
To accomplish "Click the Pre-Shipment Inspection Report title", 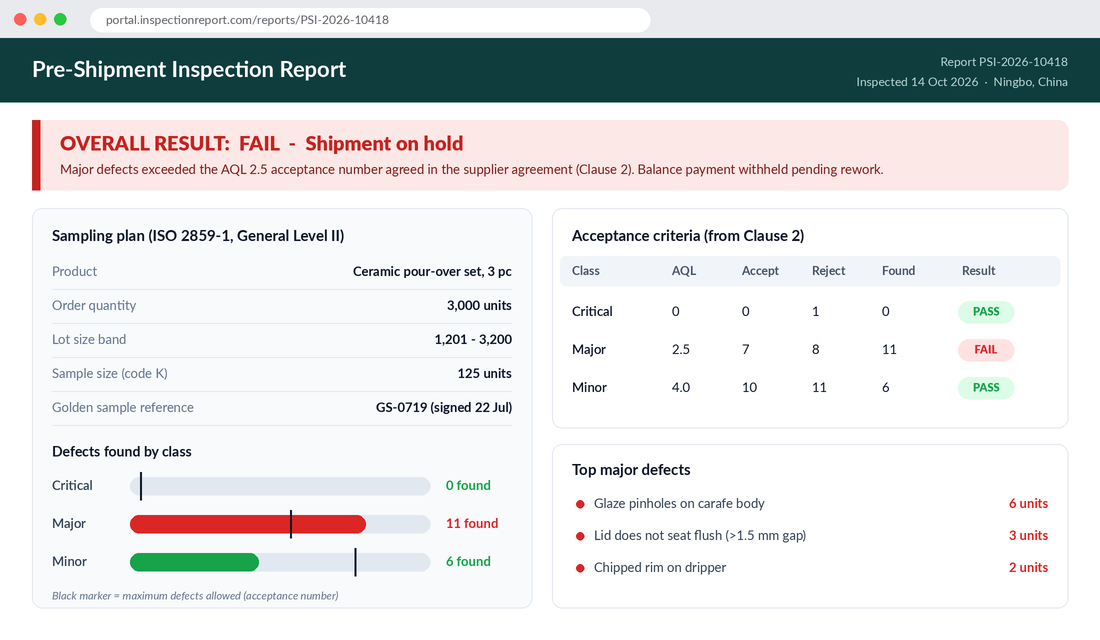I will pyautogui.click(x=189, y=69).
